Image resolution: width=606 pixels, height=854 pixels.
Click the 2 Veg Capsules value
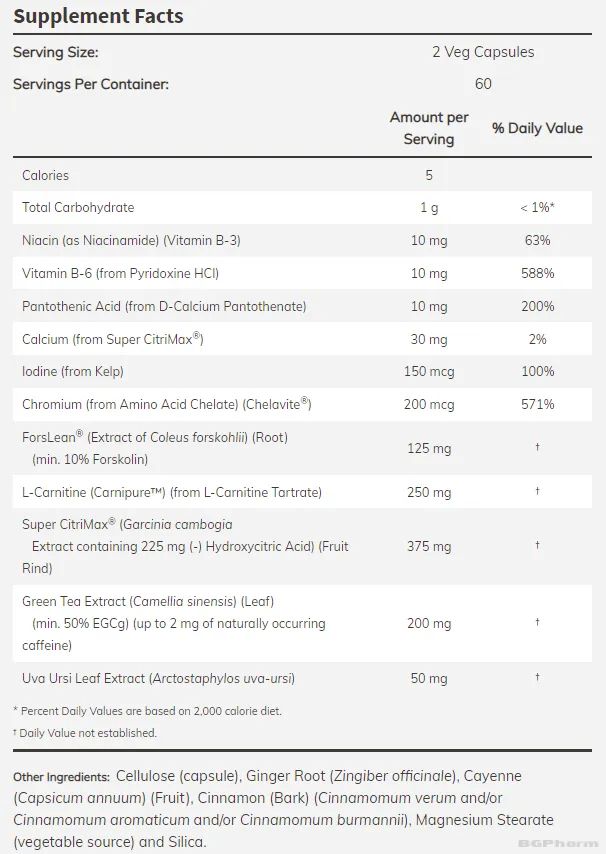click(483, 52)
